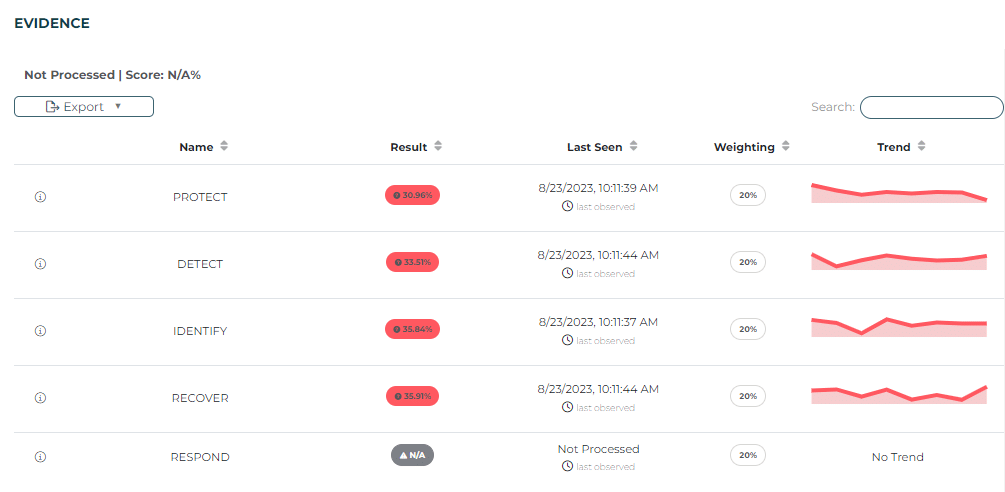Image resolution: width=1005 pixels, height=492 pixels.
Task: Click the clock icon under PROTECT's last seen
Action: point(567,206)
